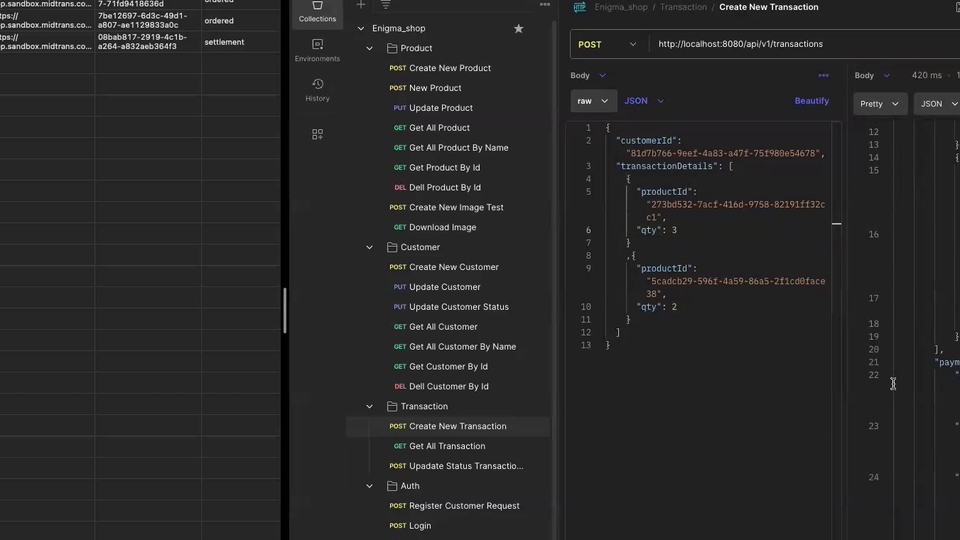This screenshot has width=960, height=540.
Task: Click the HTTP request icon in the breadcrumb
Action: (x=579, y=7)
